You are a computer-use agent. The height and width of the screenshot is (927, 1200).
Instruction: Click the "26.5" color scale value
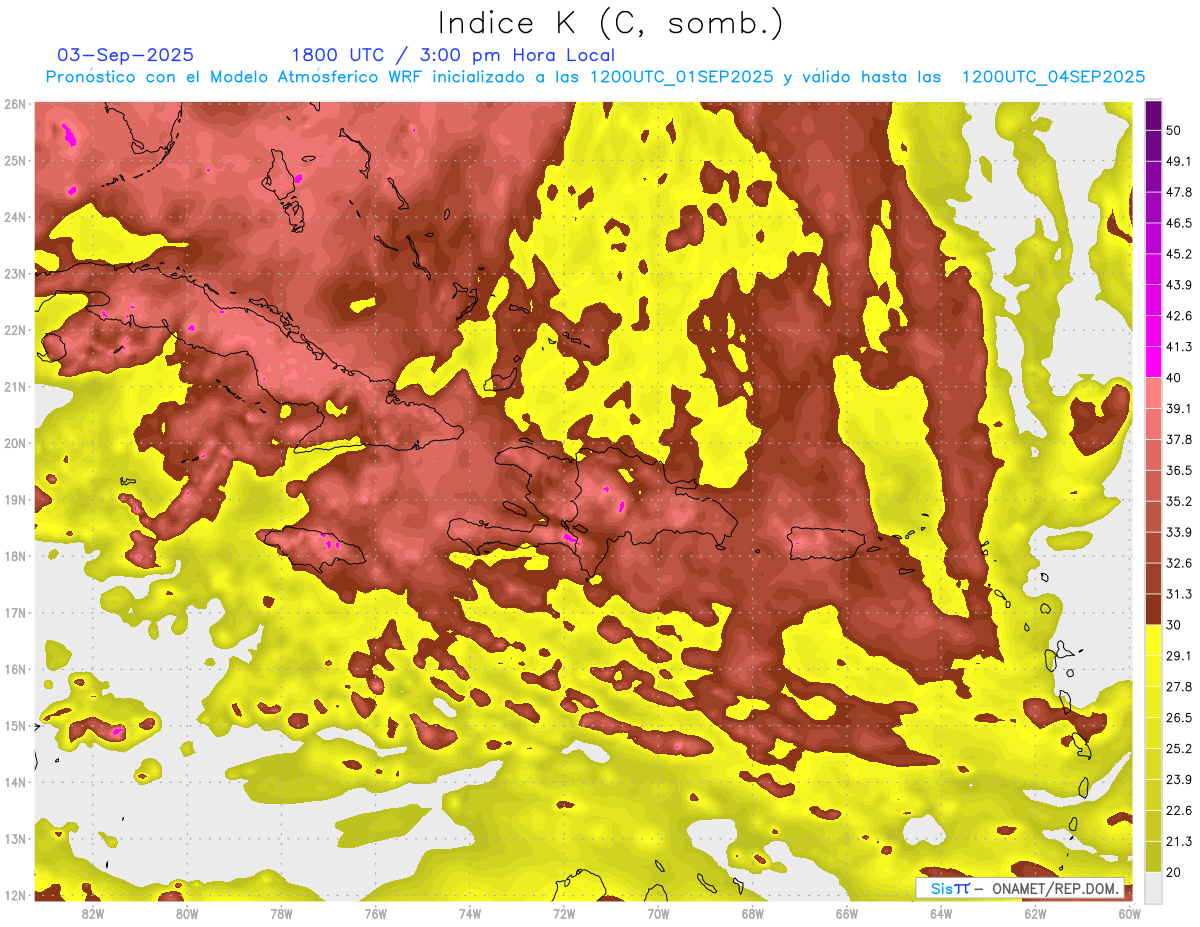click(1179, 717)
